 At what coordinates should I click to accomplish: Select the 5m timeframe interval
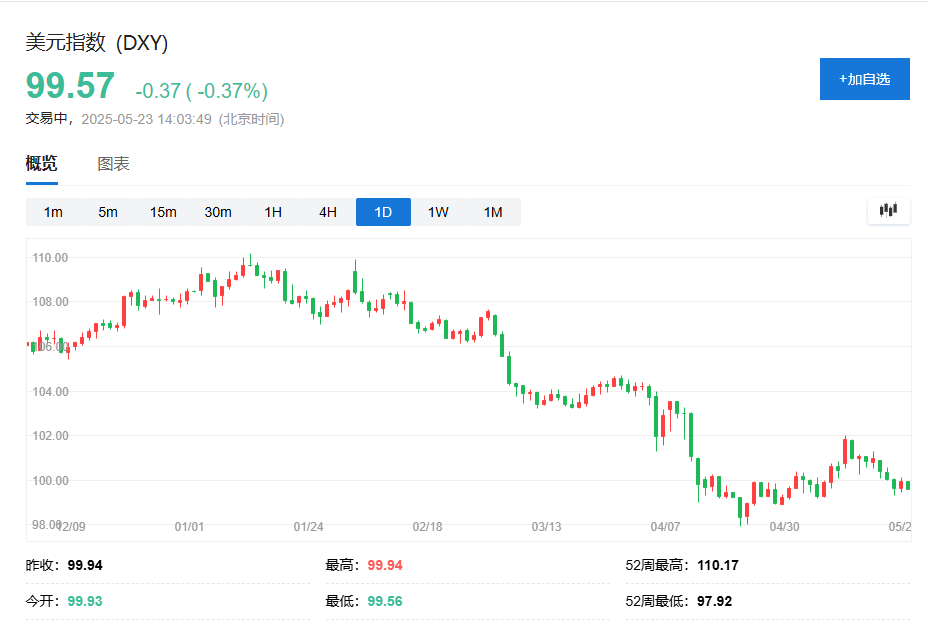click(108, 211)
